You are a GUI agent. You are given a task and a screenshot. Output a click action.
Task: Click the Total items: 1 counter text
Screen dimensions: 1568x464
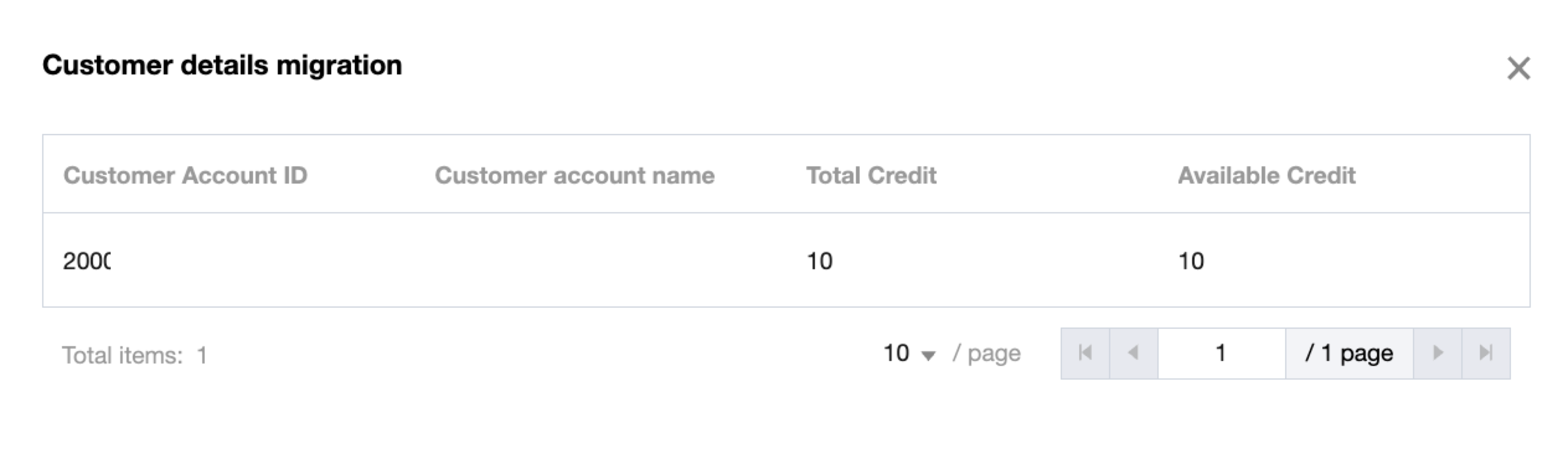(134, 355)
